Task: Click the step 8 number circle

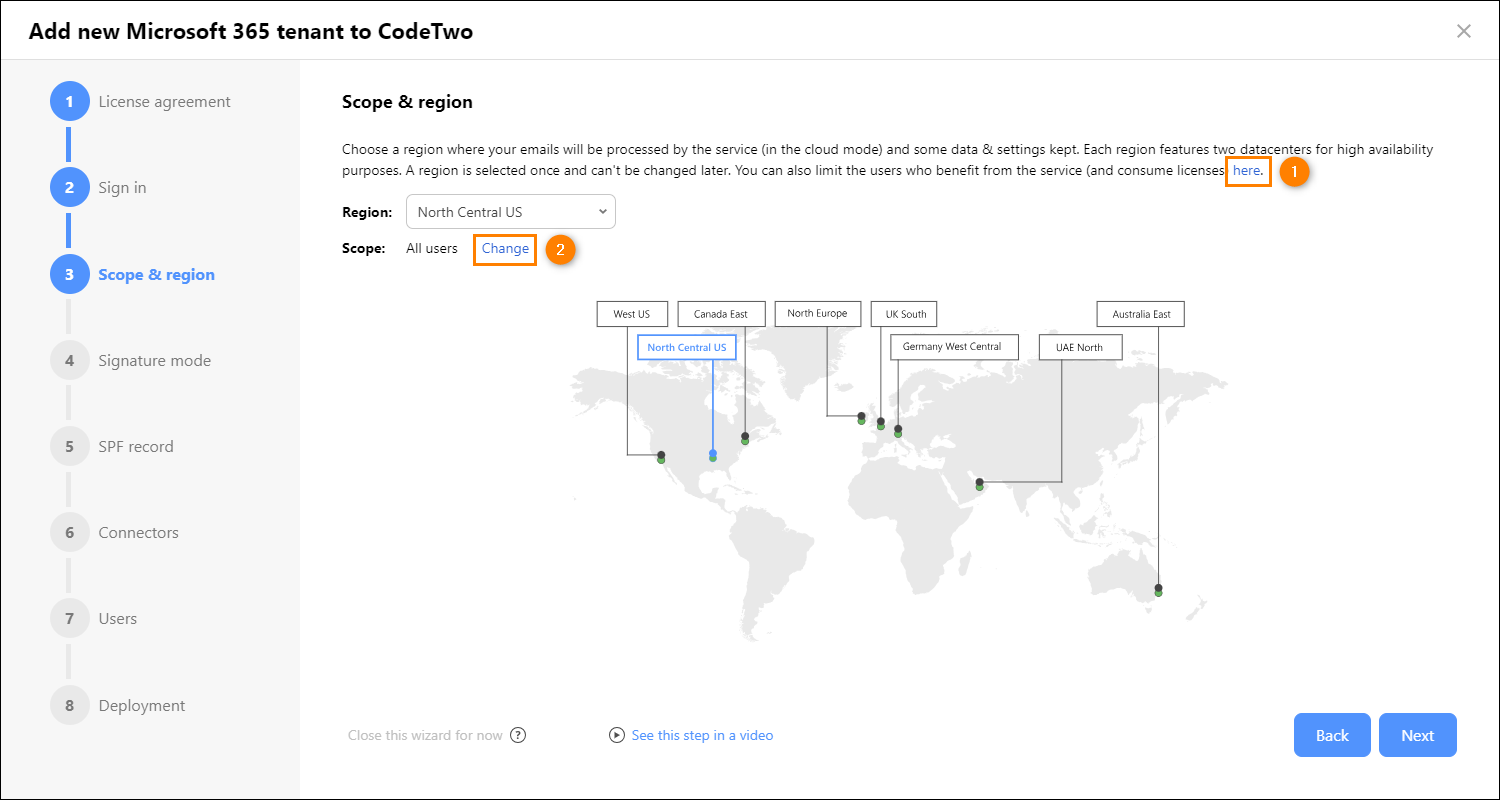Action: 70,705
